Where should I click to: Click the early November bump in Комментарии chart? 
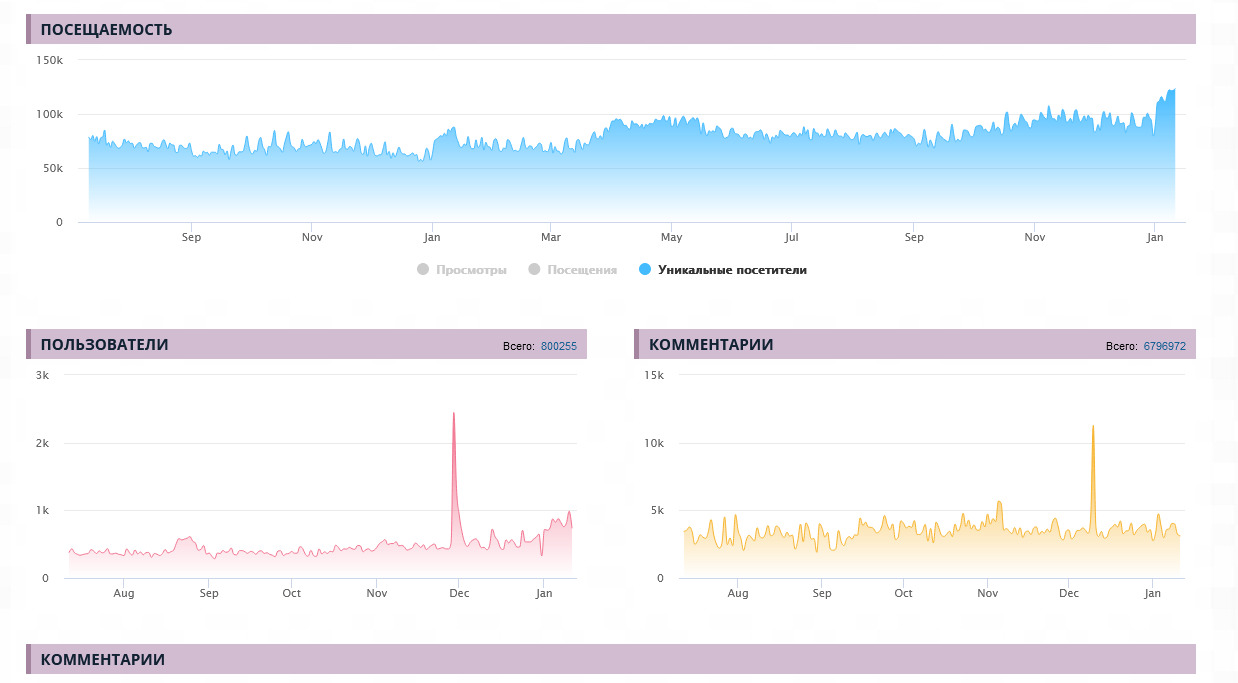coord(999,504)
